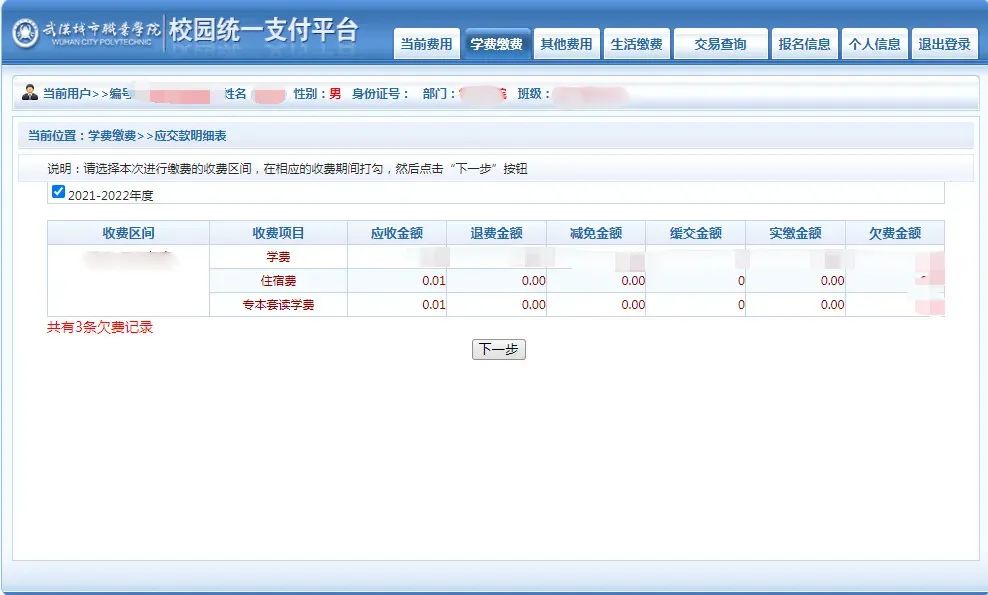Toggle the 2021-2022年度 checkbox

coord(58,192)
